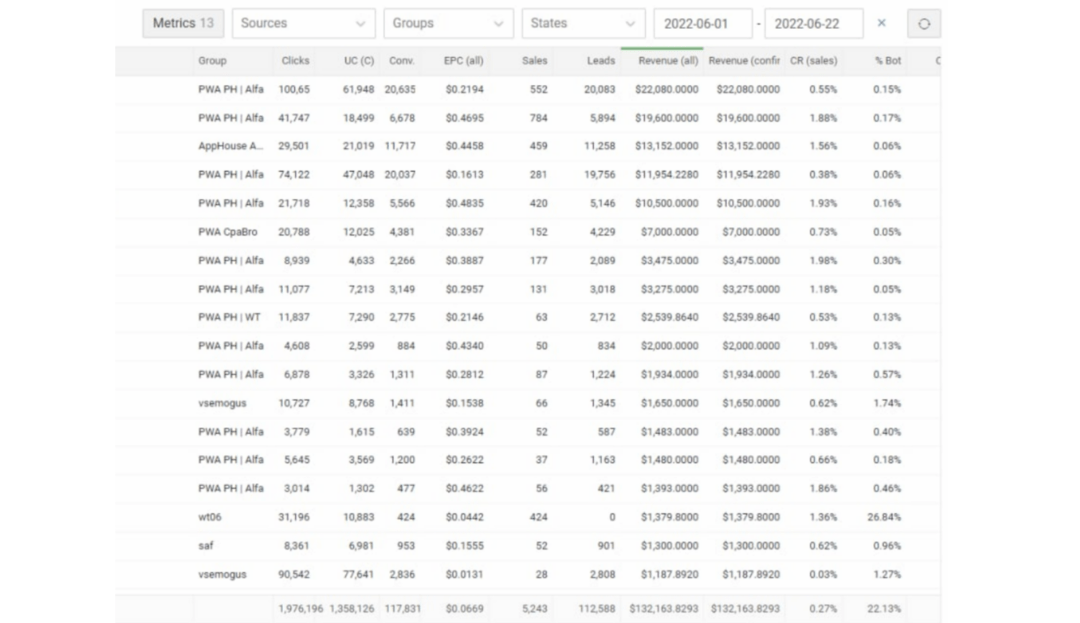Sort by the Sales column header
1080x623 pixels.
click(x=534, y=61)
